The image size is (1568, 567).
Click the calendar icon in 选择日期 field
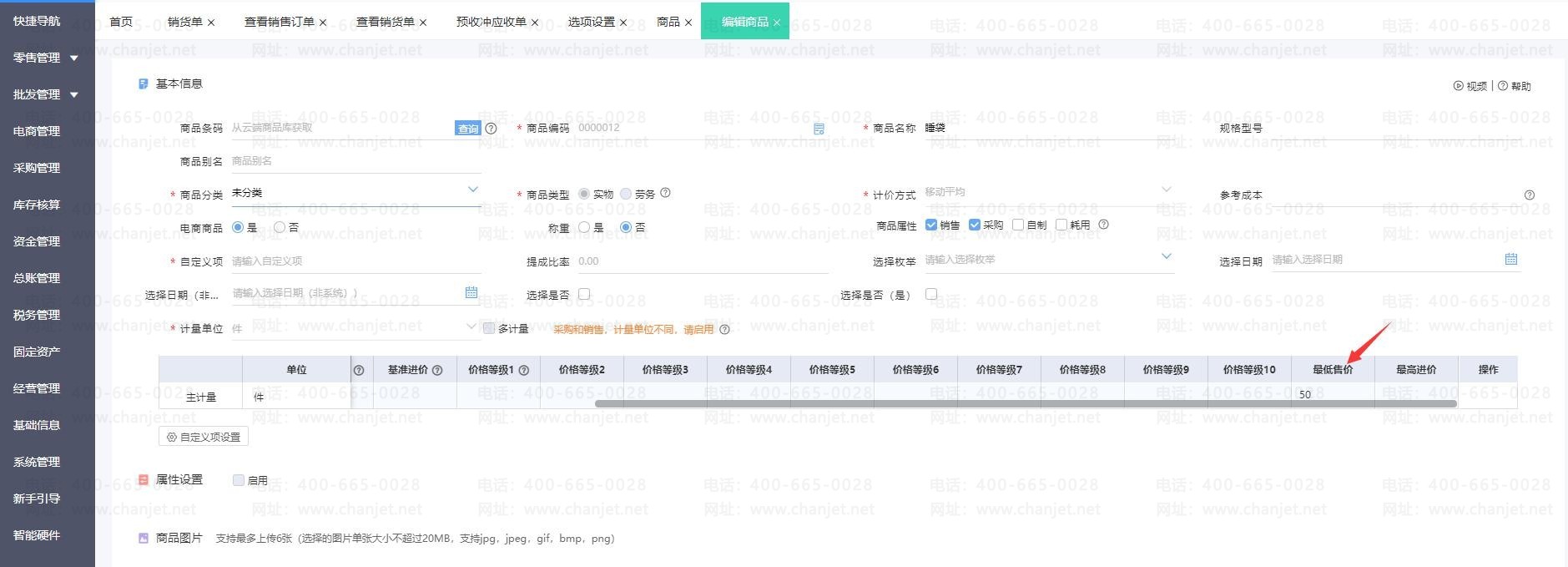pyautogui.click(x=1510, y=260)
